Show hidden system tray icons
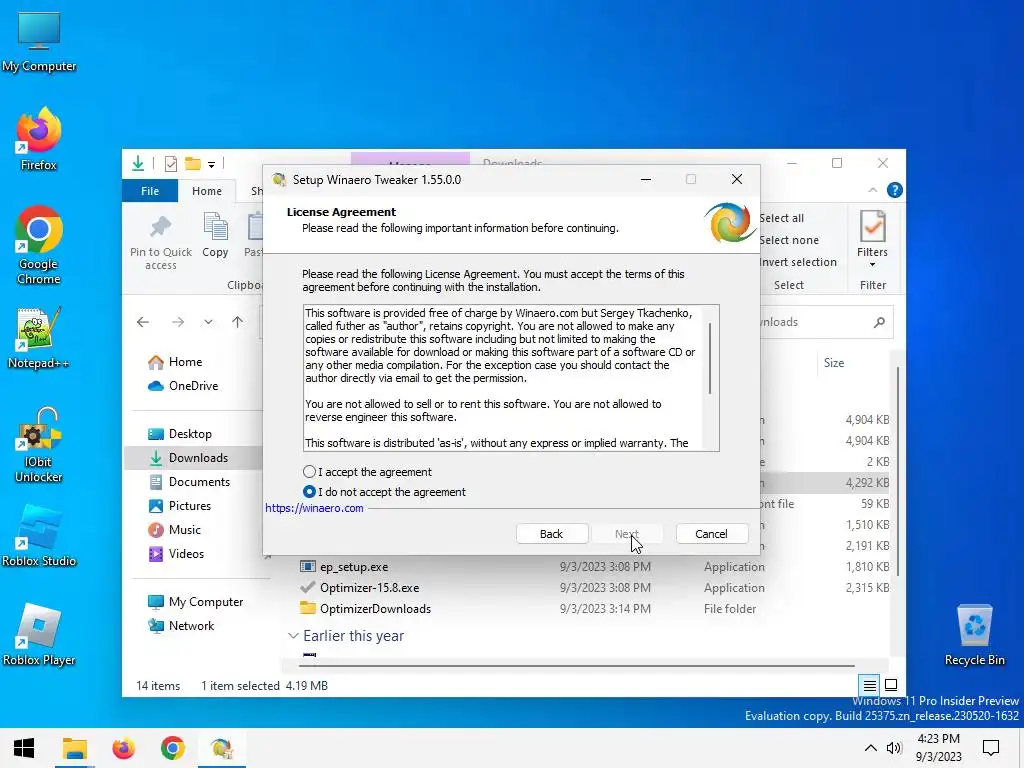This screenshot has height=768, width=1024. coord(871,748)
